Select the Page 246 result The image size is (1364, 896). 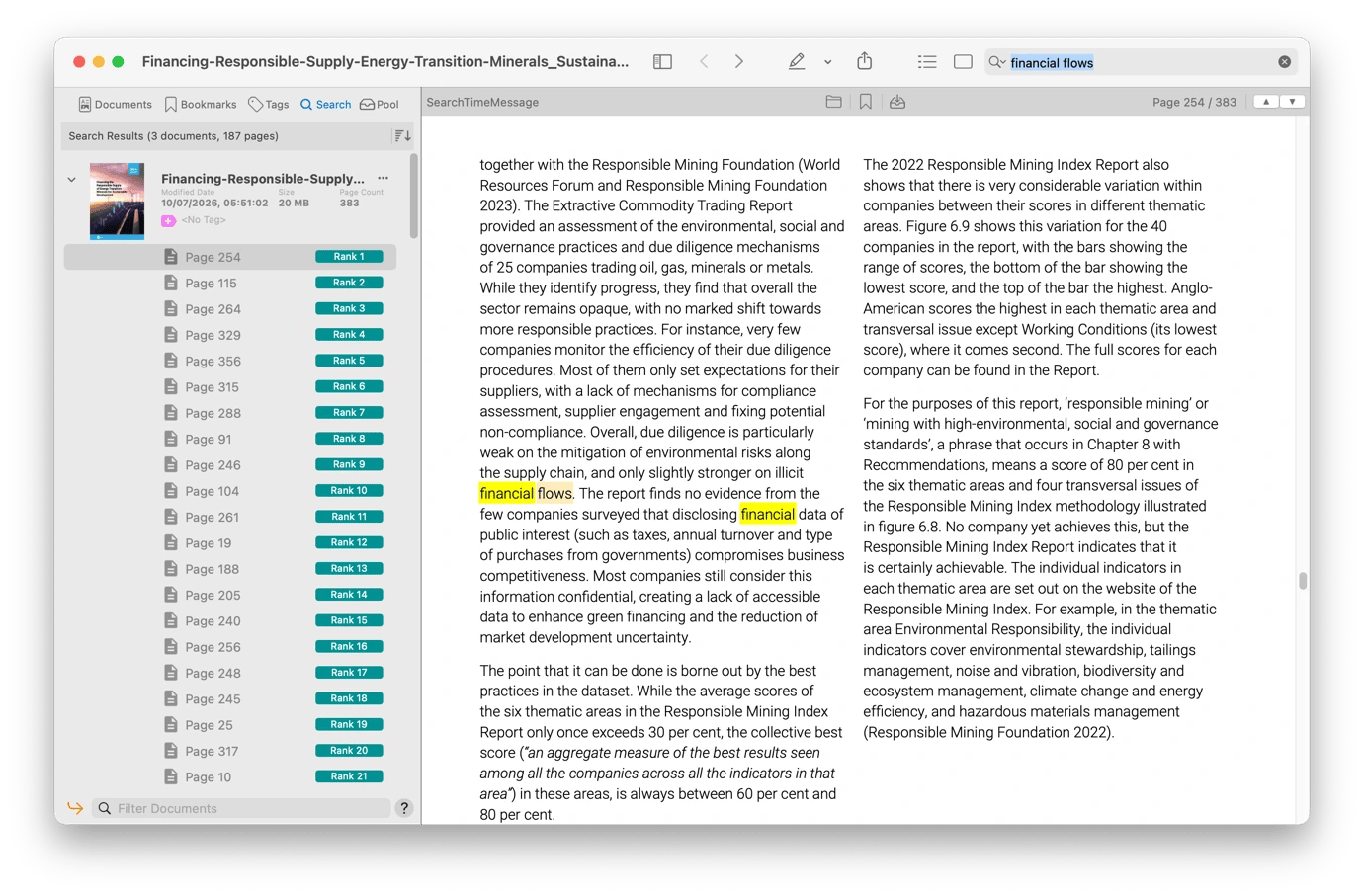tap(230, 465)
